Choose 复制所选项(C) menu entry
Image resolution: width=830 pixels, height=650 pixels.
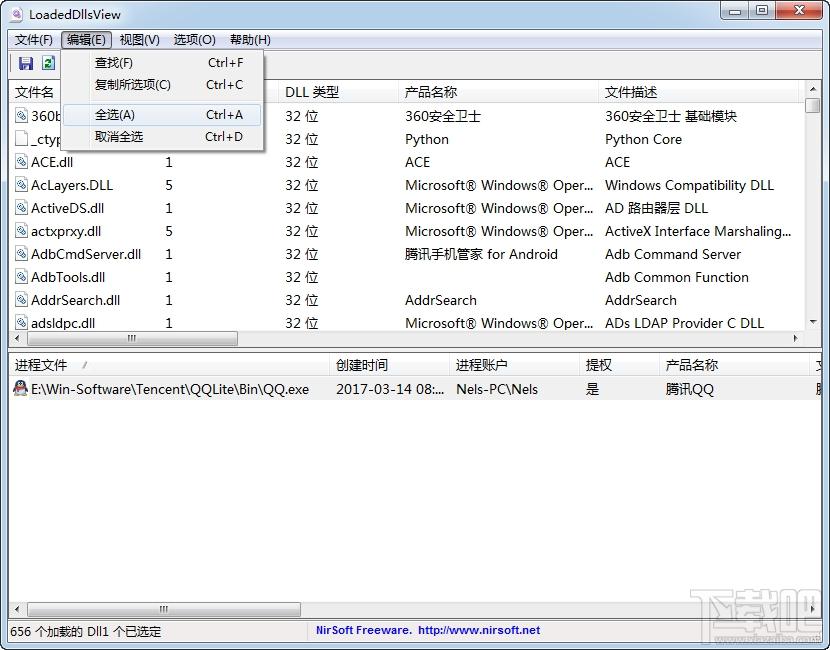pyautogui.click(x=162, y=85)
